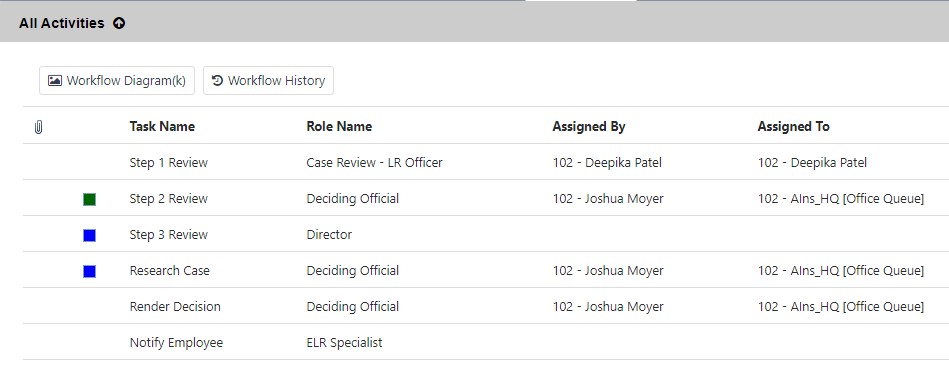Open the Workflow Diagram(k) button
This screenshot has width=949, height=371.
[x=117, y=80]
